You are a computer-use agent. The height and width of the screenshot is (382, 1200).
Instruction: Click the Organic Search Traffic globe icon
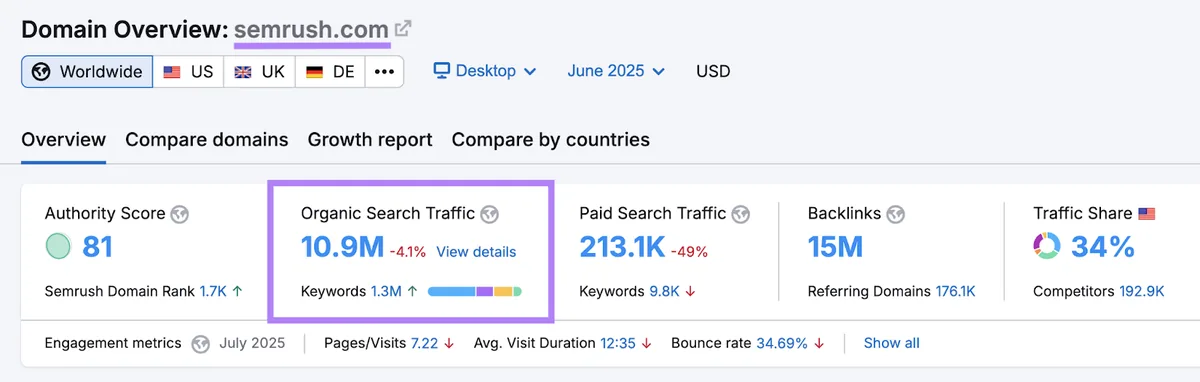[490, 213]
